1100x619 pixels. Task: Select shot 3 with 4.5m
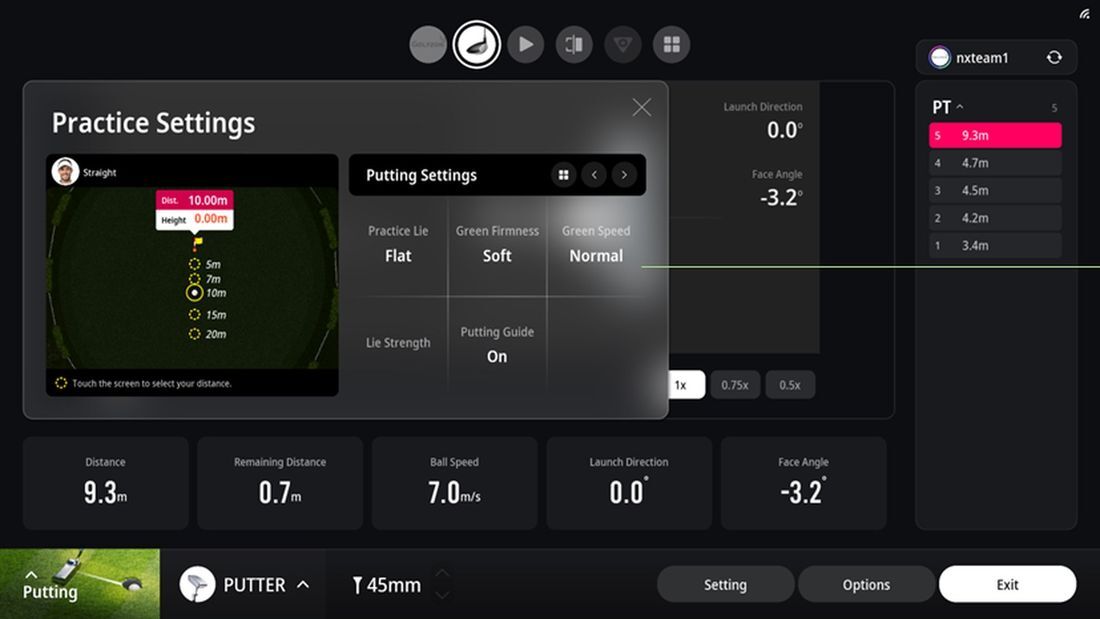(995, 190)
